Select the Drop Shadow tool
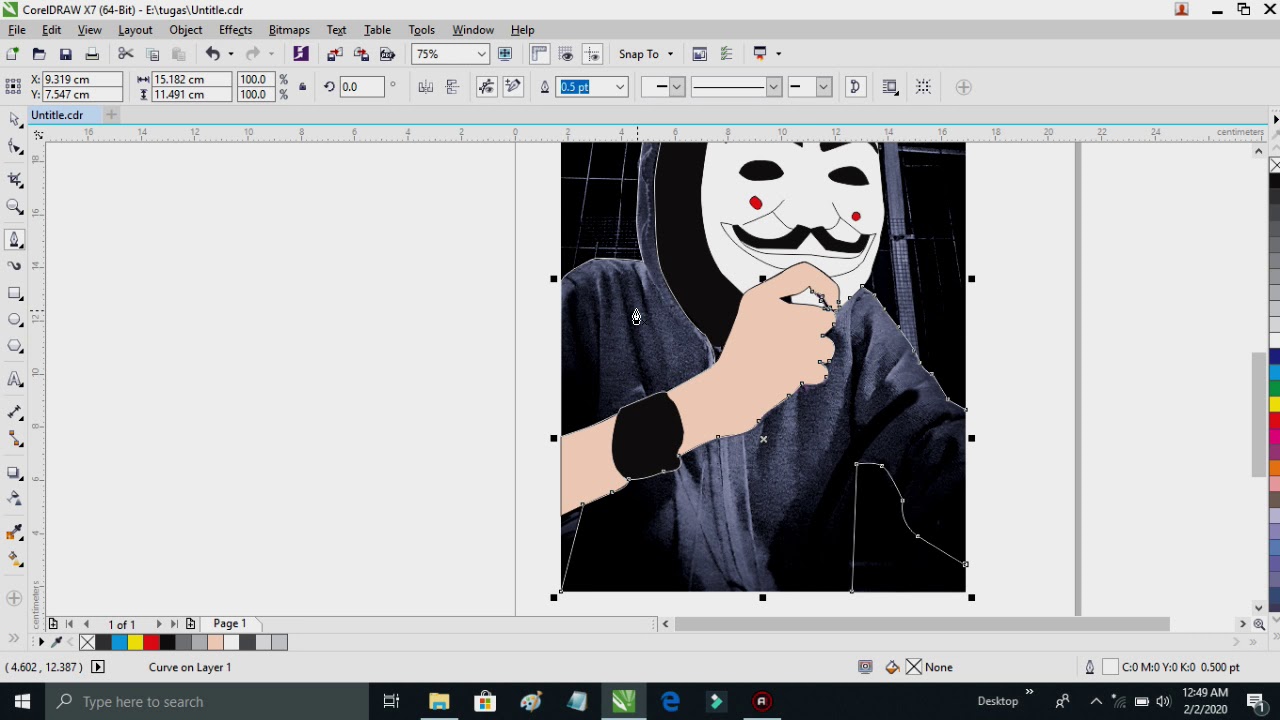This screenshot has height=720, width=1280. click(15, 472)
